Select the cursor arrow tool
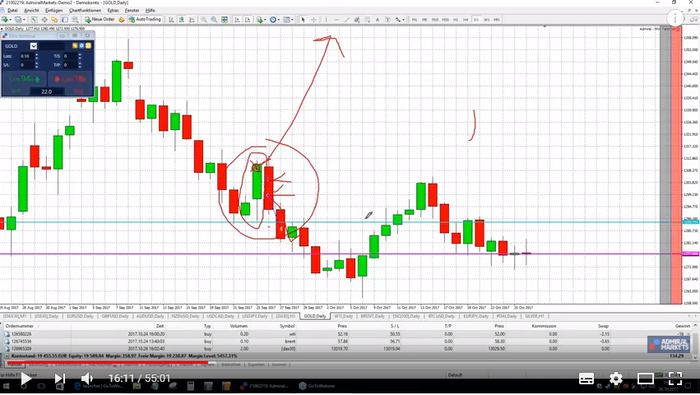The height and width of the screenshot is (395, 700). (303, 20)
